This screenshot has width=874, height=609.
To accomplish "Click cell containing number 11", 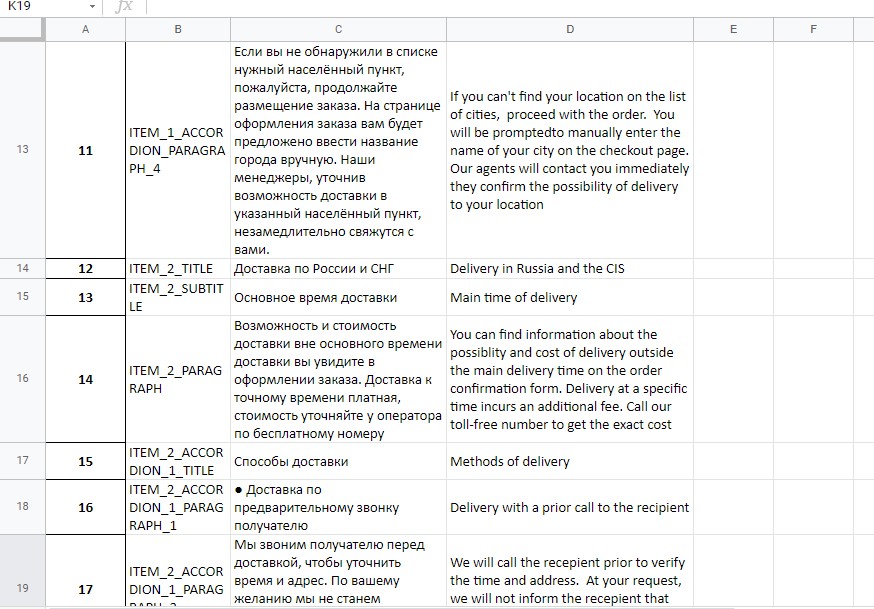I will point(85,150).
